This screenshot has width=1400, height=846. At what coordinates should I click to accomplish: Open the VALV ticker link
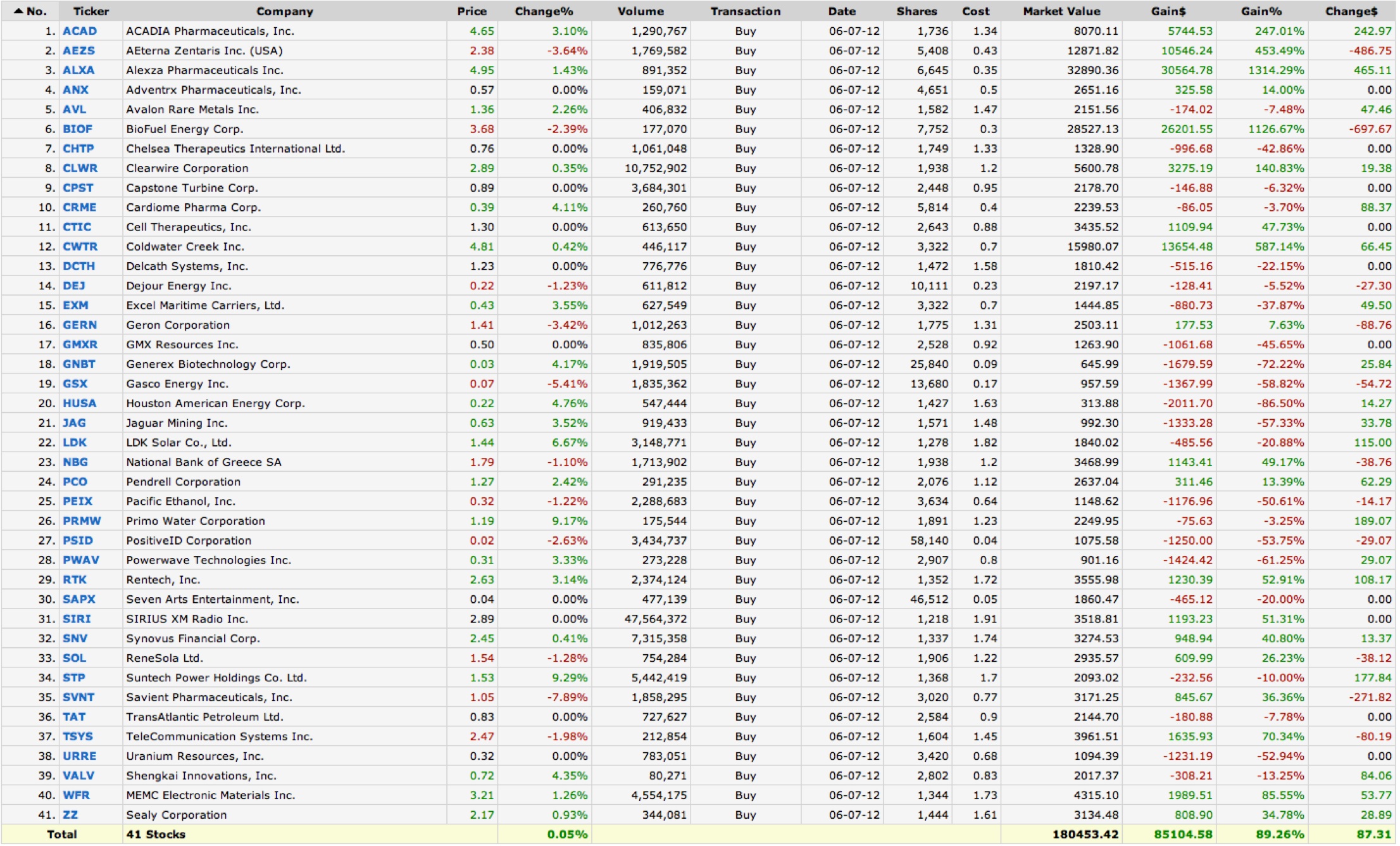point(78,777)
